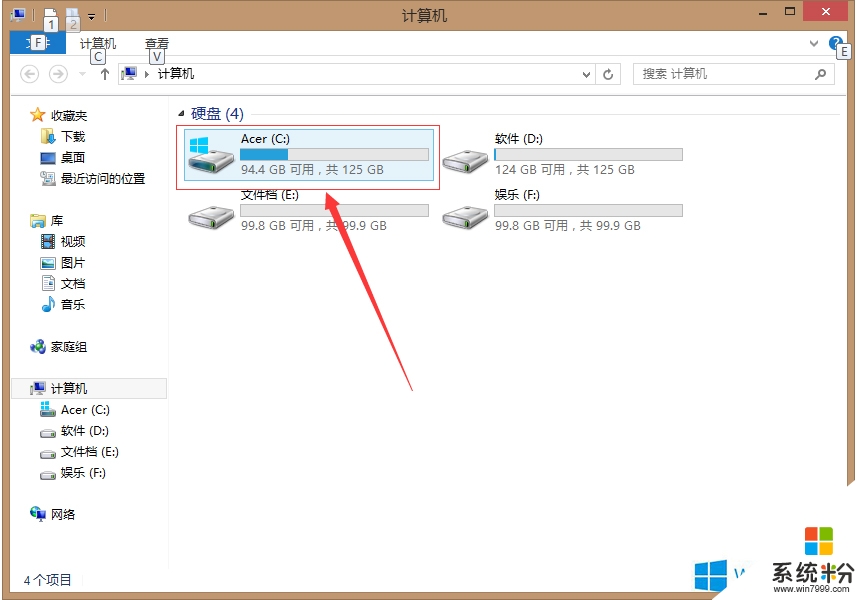Click the computer icon in address bar

(x=129, y=74)
